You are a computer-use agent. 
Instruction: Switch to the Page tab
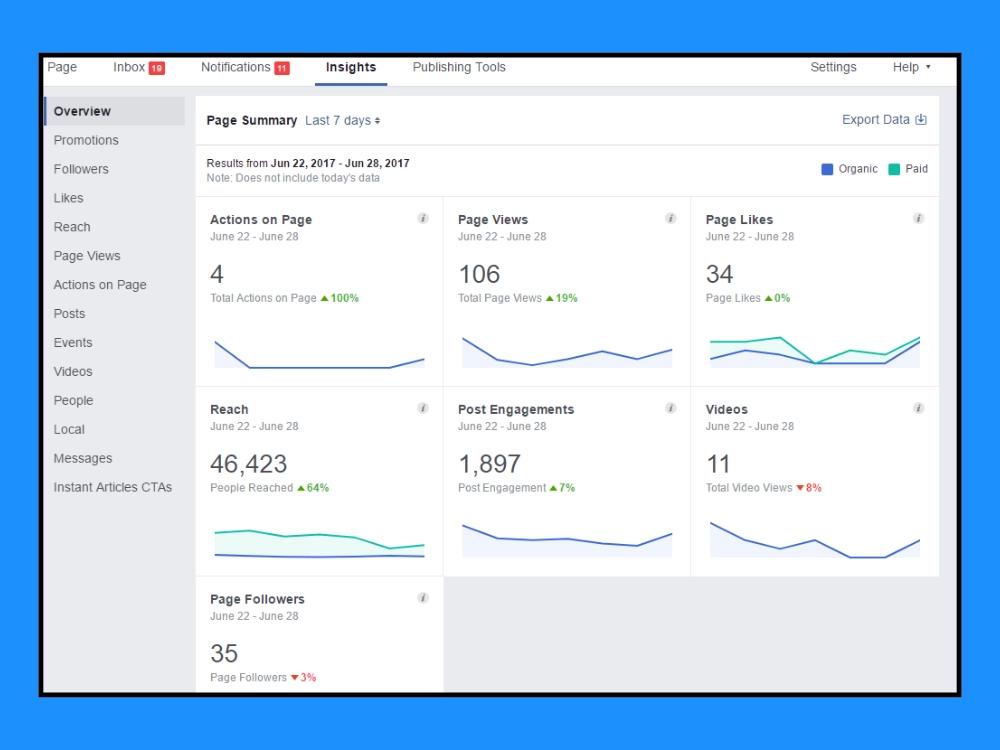pyautogui.click(x=62, y=67)
